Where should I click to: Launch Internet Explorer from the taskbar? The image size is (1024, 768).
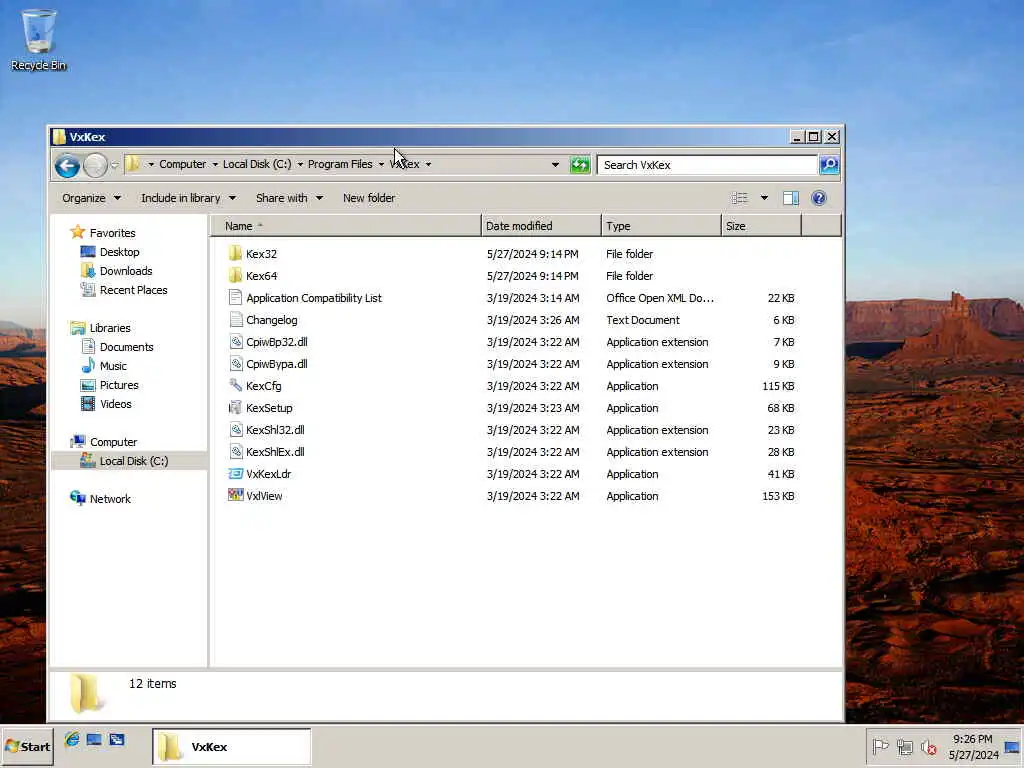tap(72, 739)
